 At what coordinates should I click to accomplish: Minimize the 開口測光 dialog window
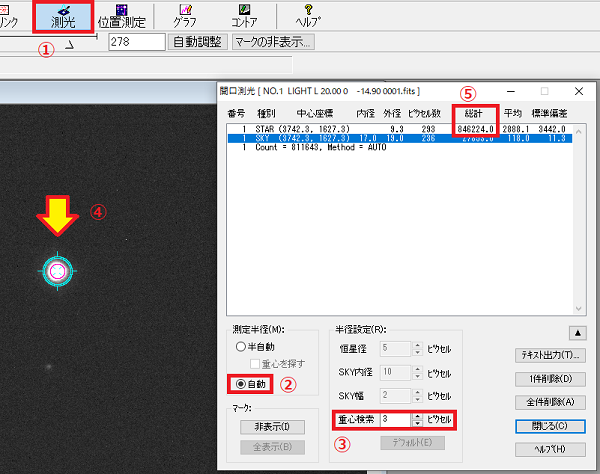[511, 91]
